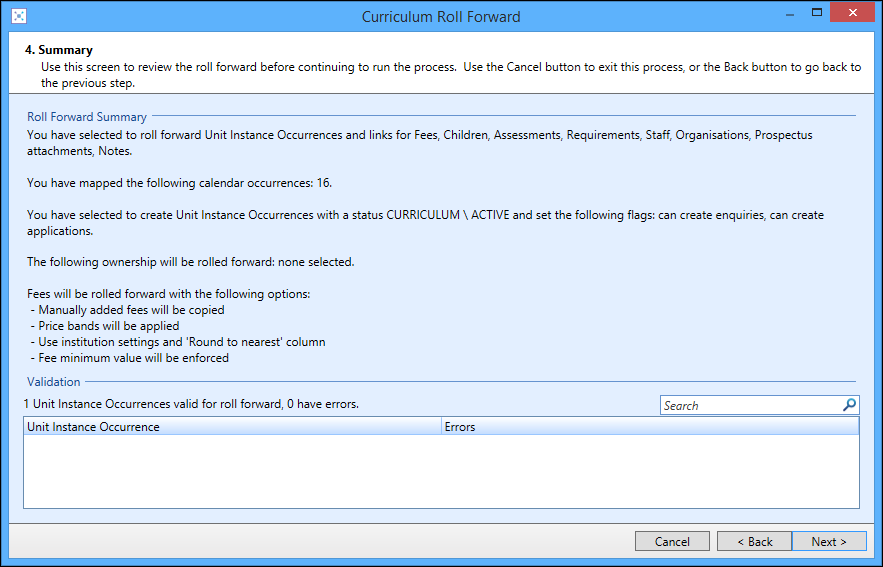Click the application icon in the title bar
Viewport: 883px width, 567px height.
[x=18, y=16]
